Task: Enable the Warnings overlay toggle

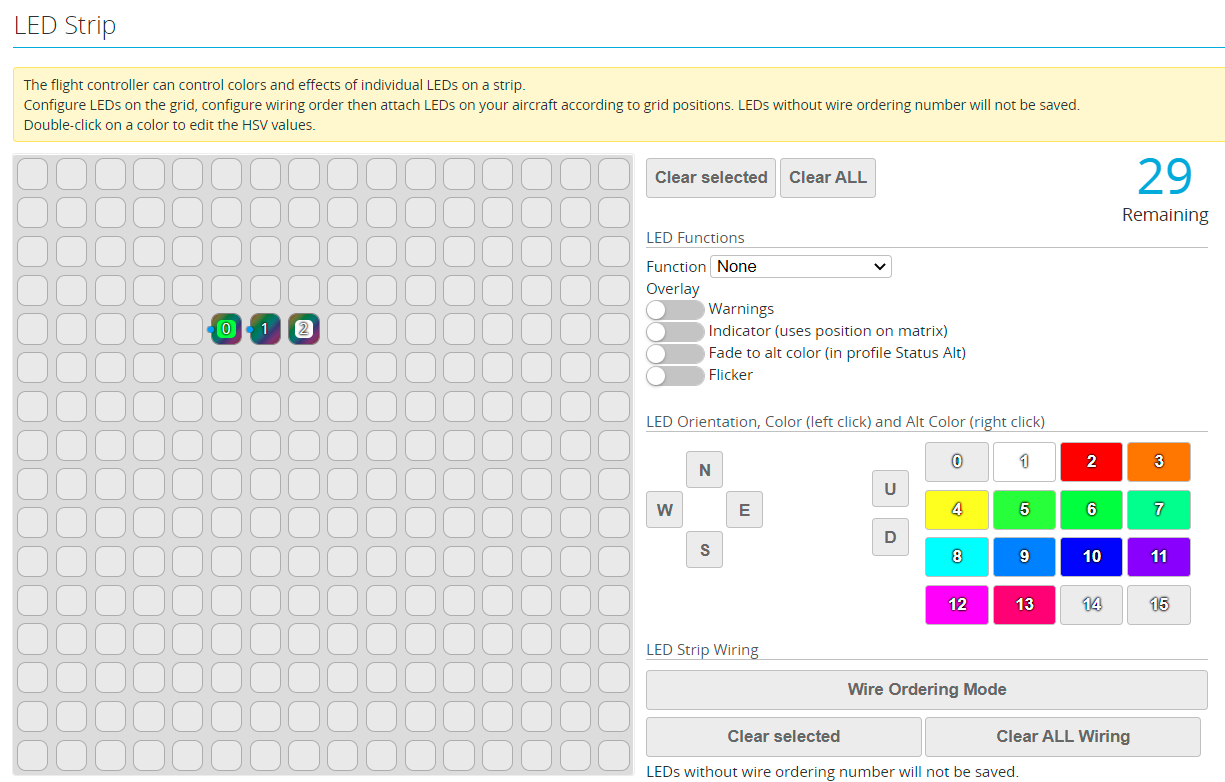Action: coord(674,310)
